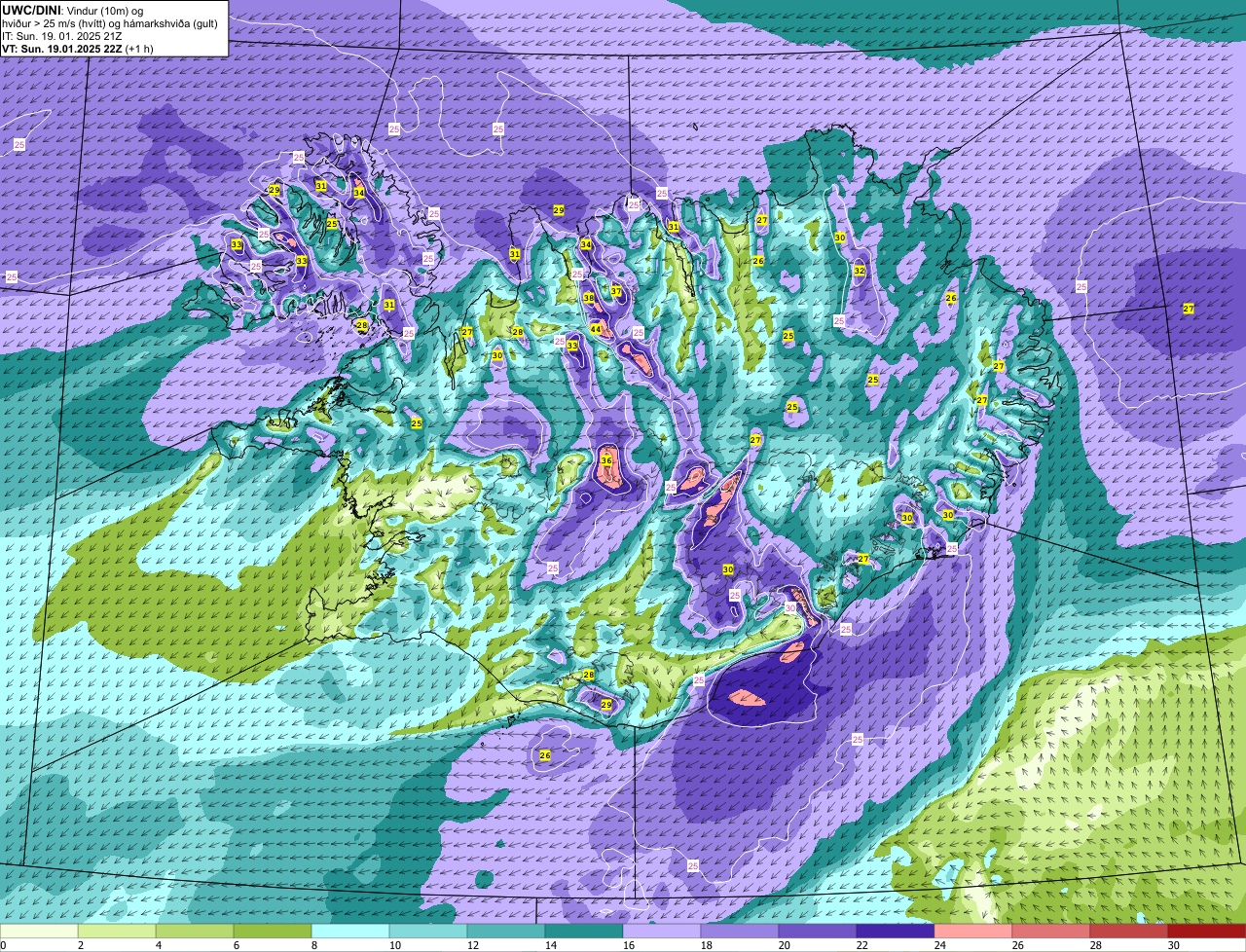The height and width of the screenshot is (952, 1246).
Task: Click the above-30 m/s dark red legend swatch
Action: tap(1207, 932)
